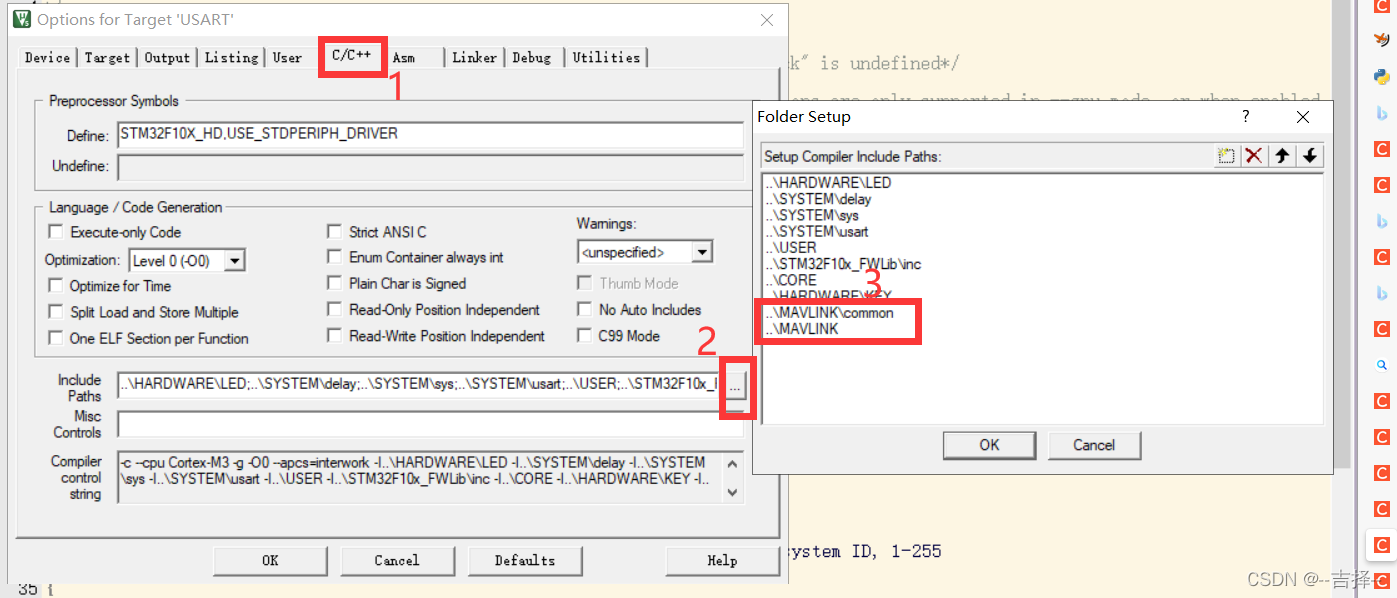This screenshot has width=1397, height=598.
Task: Select the ..\SYSTEM\sys include path
Action: 812,215
